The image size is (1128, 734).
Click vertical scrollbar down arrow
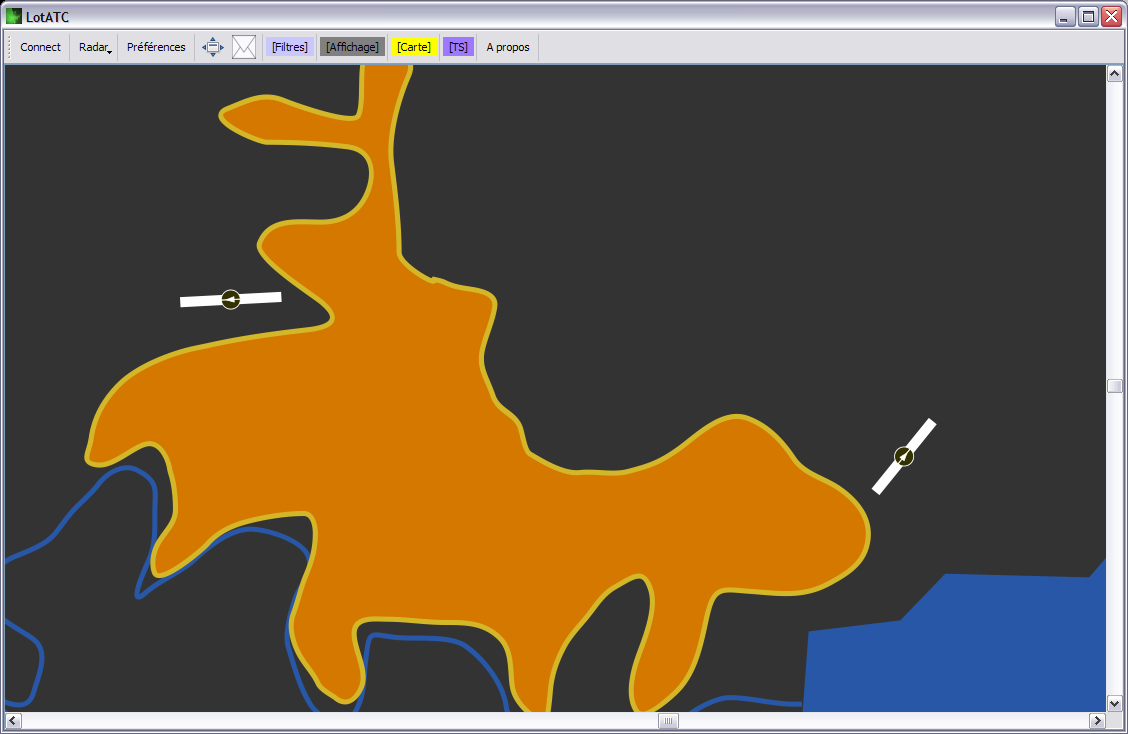point(1114,703)
